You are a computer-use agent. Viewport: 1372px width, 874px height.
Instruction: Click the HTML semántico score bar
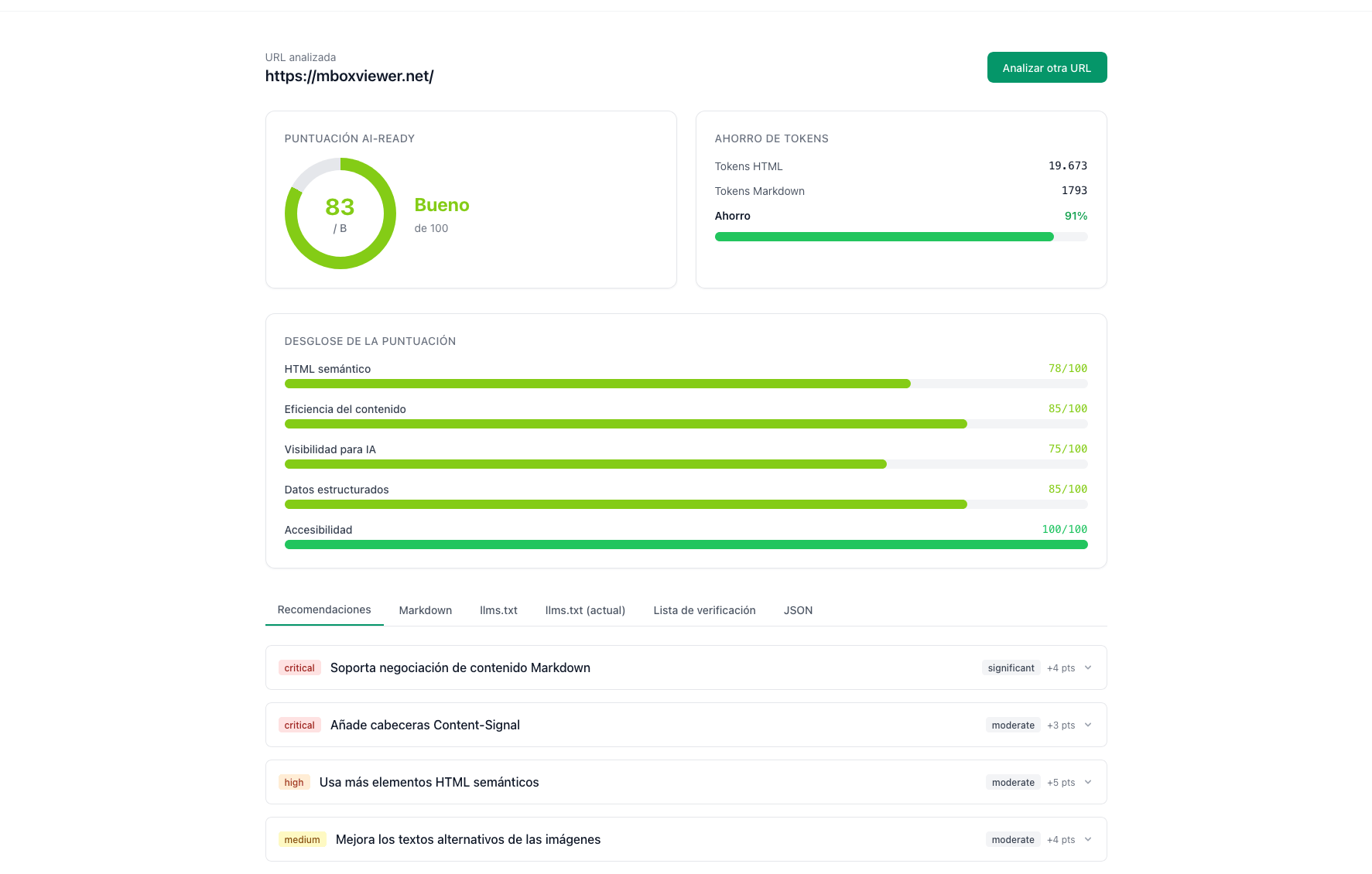(685, 384)
